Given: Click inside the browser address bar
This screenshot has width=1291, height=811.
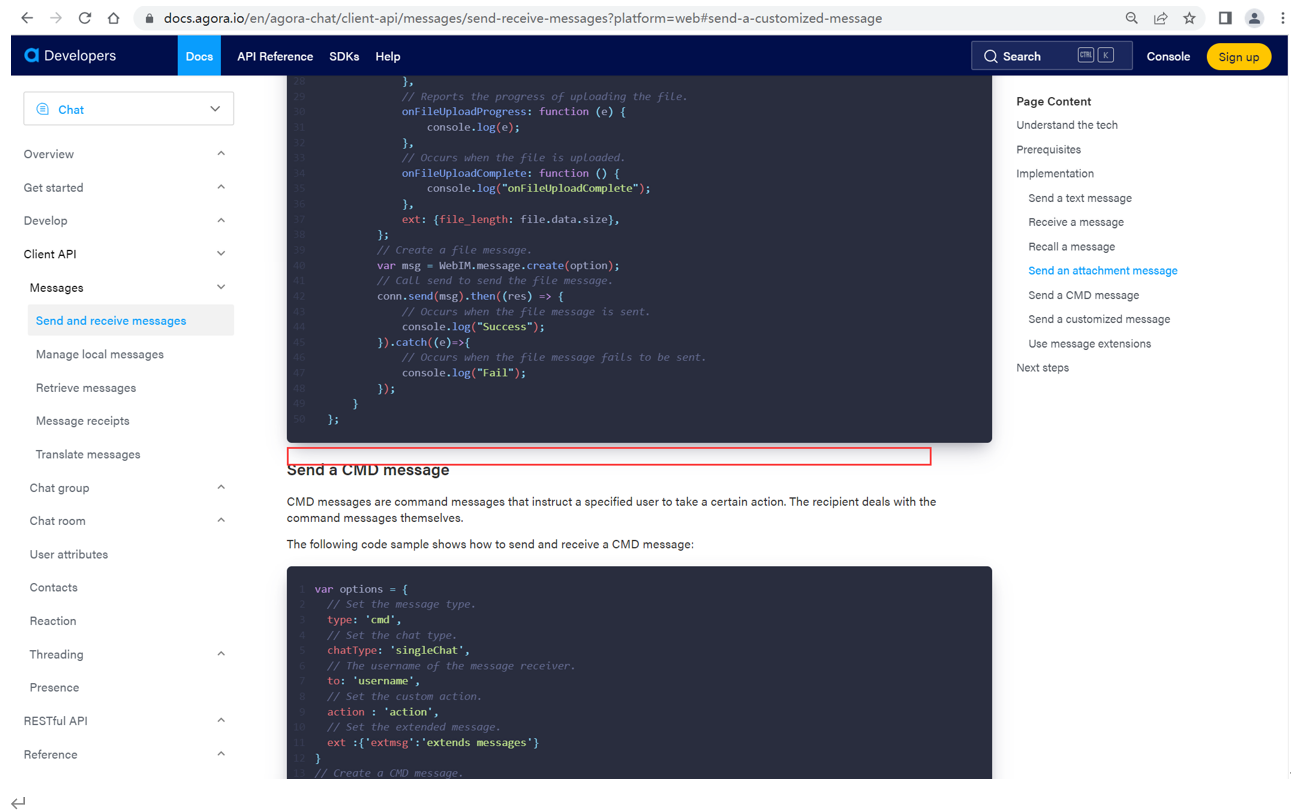Looking at the screenshot, I should pyautogui.click(x=500, y=17).
